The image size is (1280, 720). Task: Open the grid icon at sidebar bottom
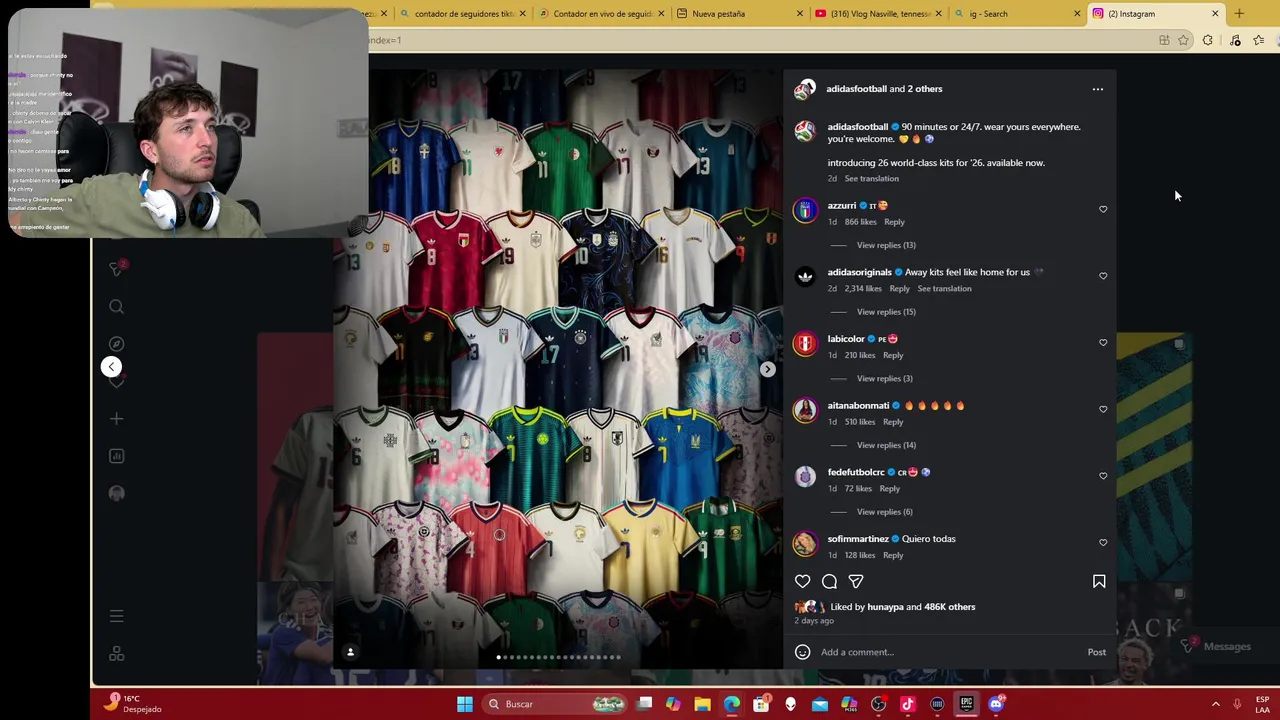click(116, 654)
